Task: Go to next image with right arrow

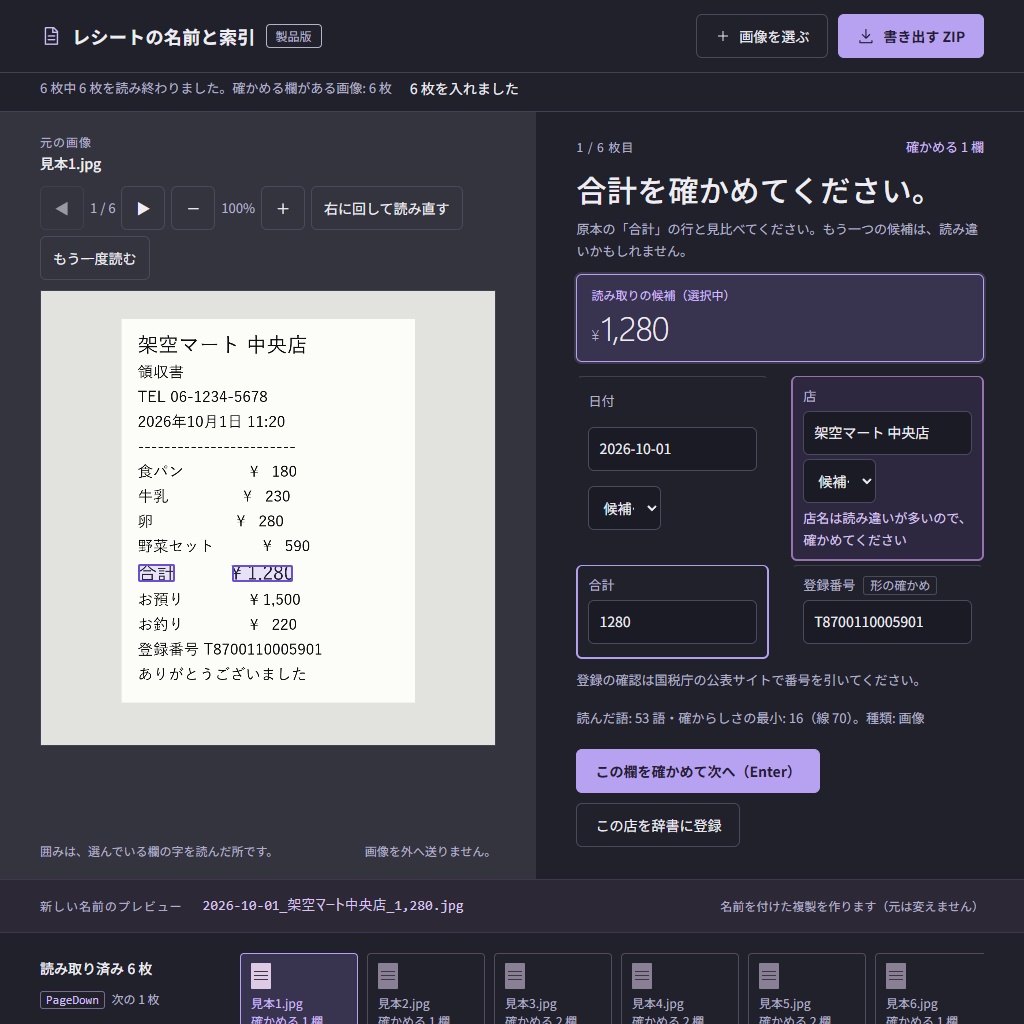Action: click(x=143, y=208)
